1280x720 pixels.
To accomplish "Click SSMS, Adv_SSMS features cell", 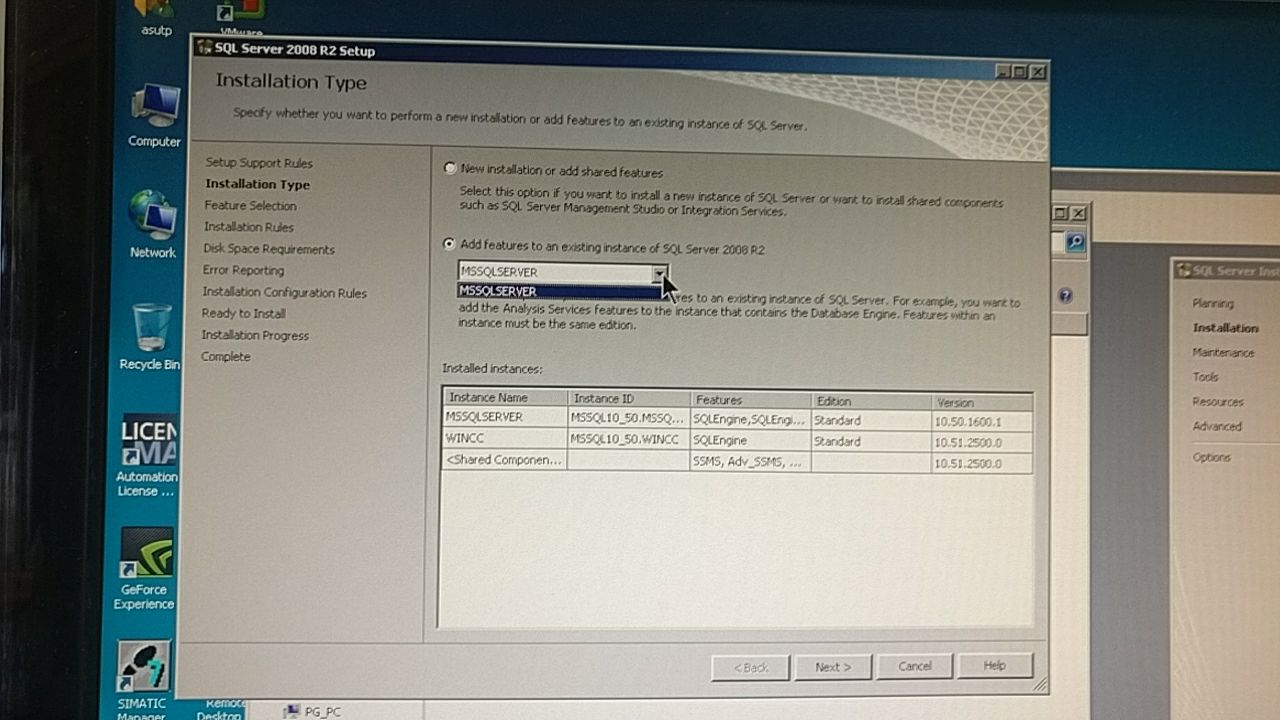I will tap(750, 461).
